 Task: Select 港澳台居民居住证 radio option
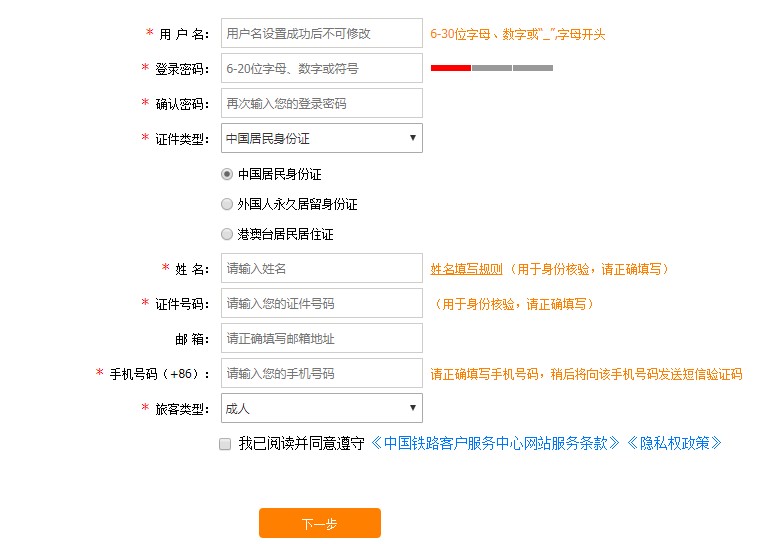(227, 234)
